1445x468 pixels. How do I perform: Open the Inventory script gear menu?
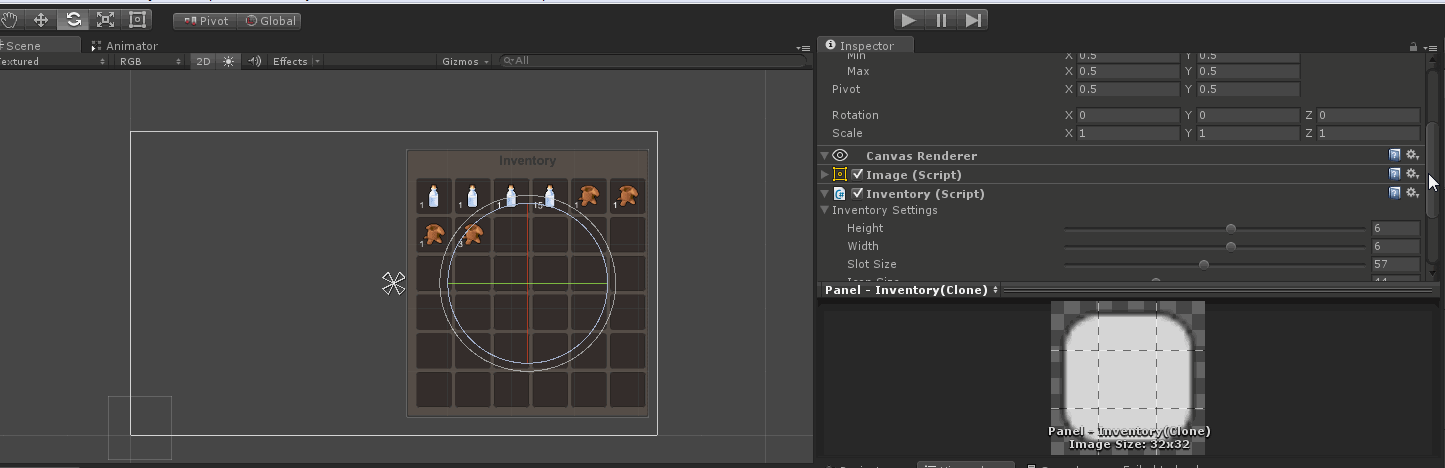click(x=1412, y=194)
